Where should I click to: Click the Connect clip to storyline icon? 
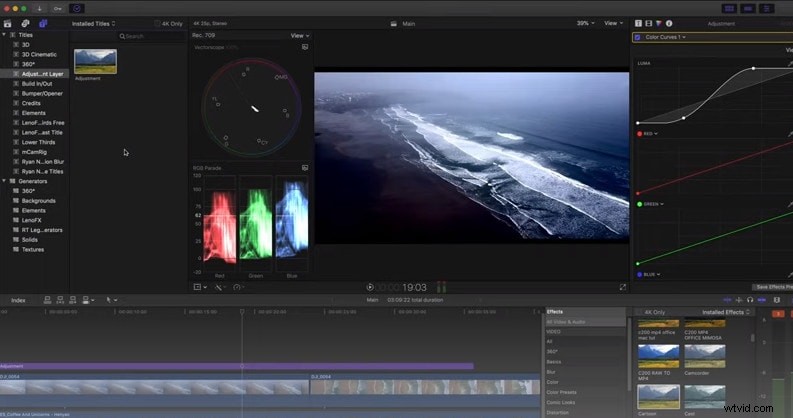click(x=48, y=300)
